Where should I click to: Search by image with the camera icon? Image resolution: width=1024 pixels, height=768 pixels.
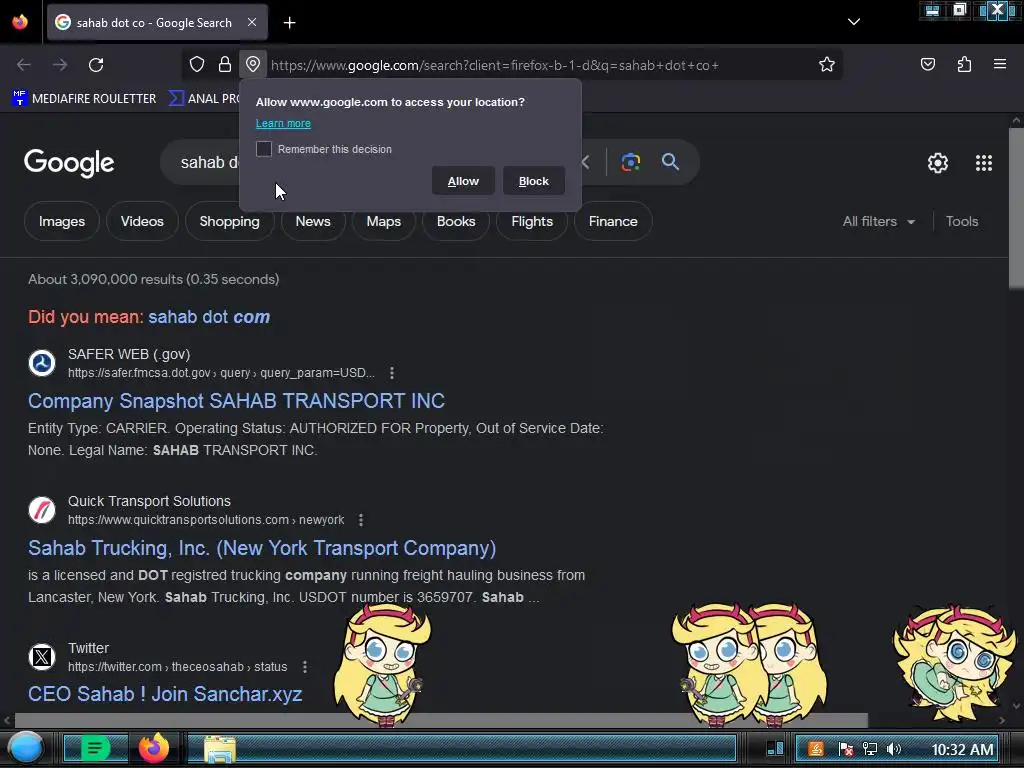(630, 162)
